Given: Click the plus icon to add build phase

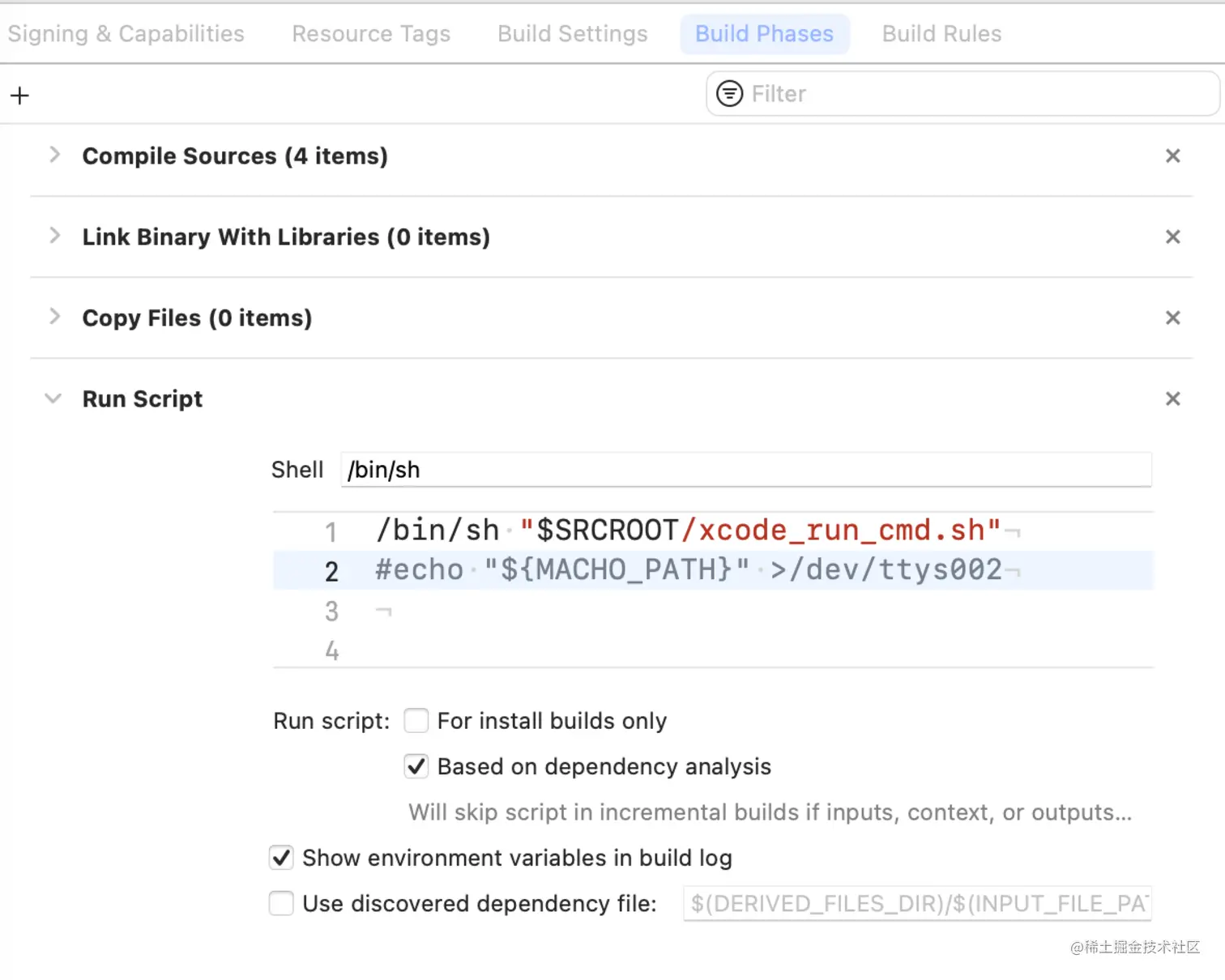Looking at the screenshot, I should [19, 96].
